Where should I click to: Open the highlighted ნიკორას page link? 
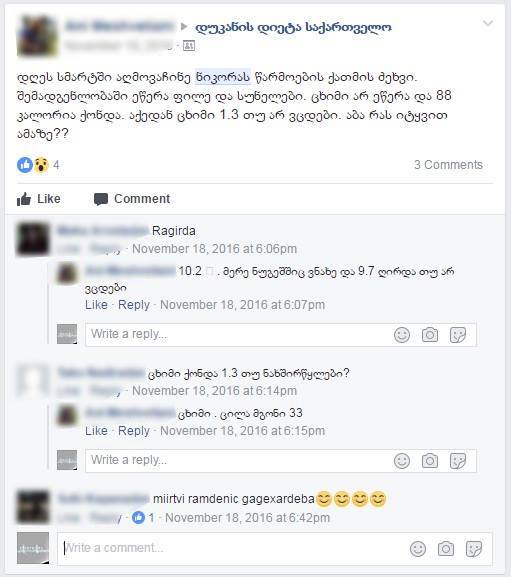[223, 77]
